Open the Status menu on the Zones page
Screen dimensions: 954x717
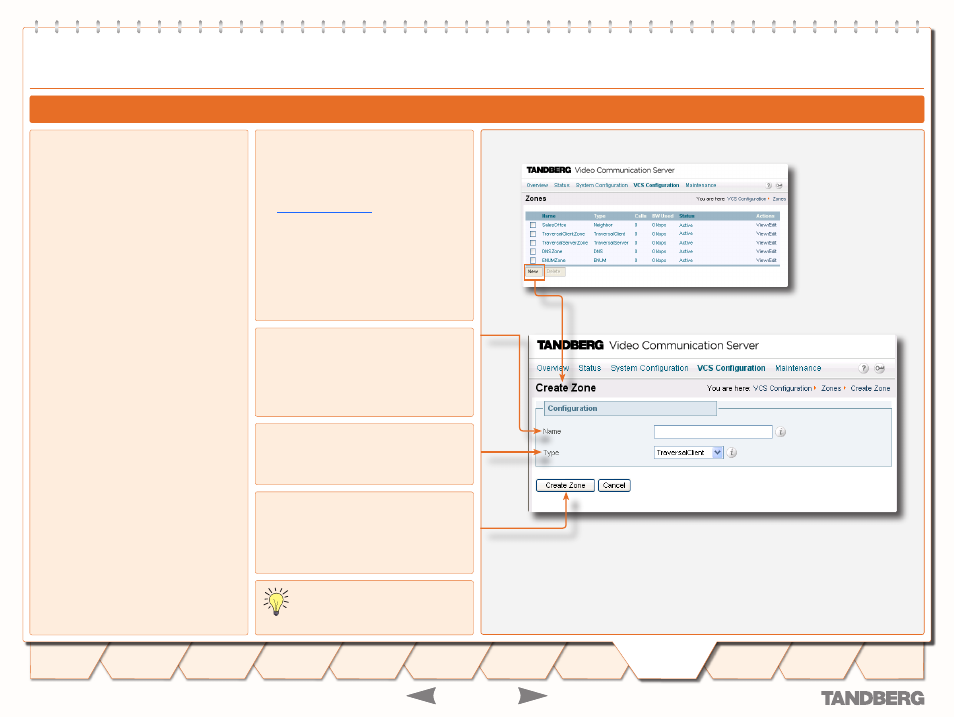pos(562,185)
